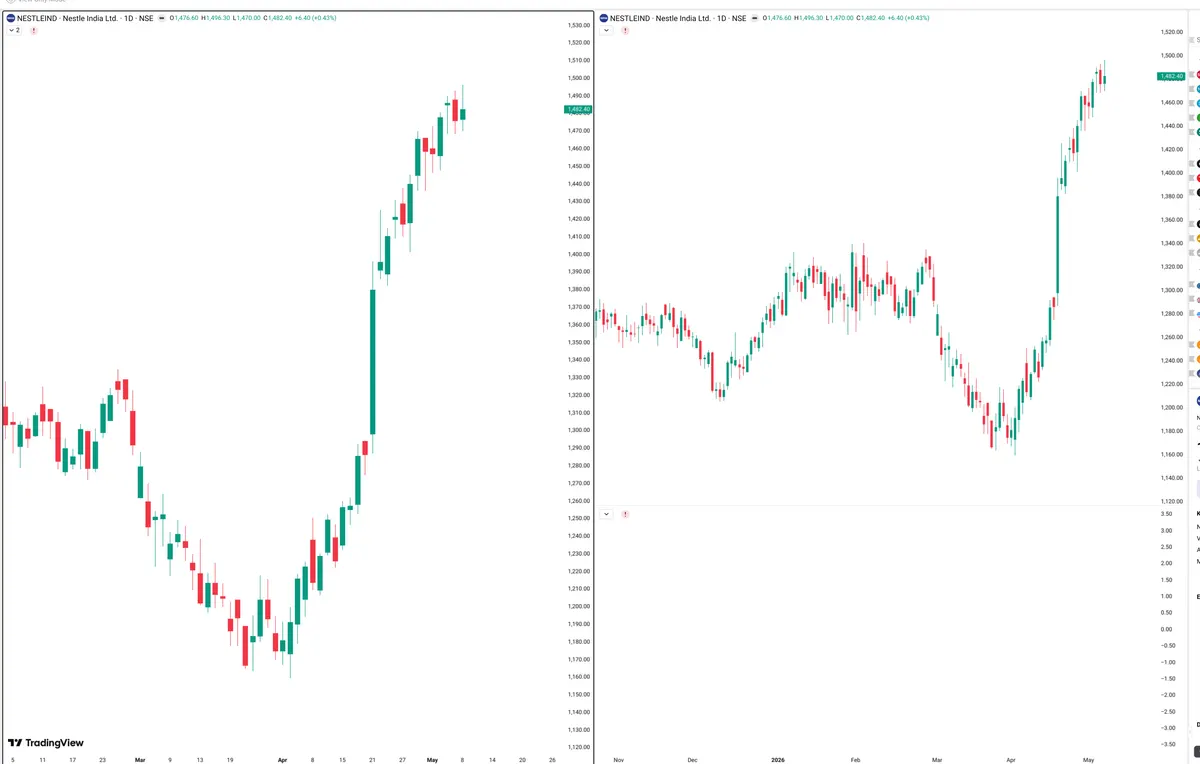Click the 1,120.00 price level on left chart
The height and width of the screenshot is (764, 1200).
[x=578, y=747]
